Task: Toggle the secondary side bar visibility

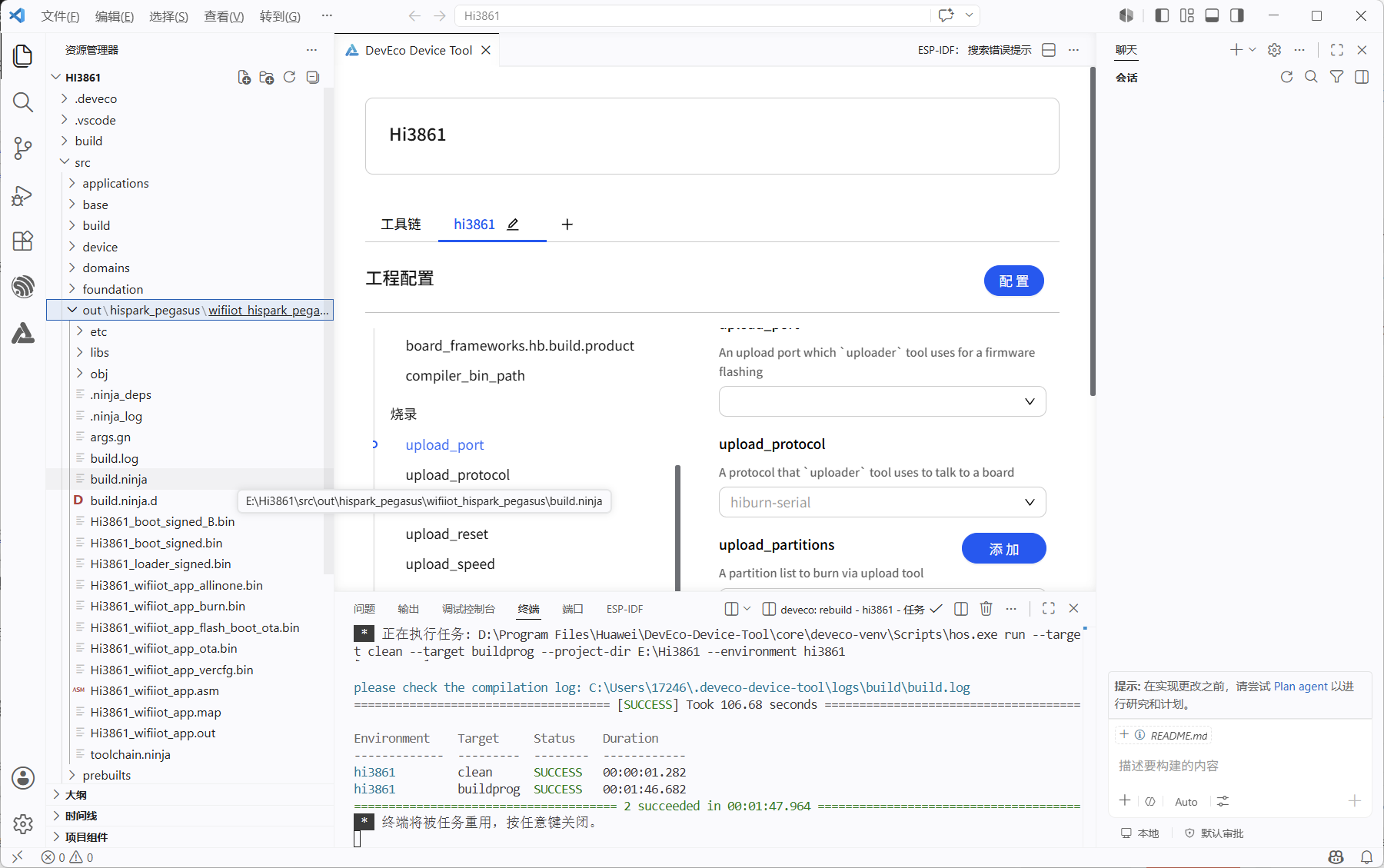Action: click(1237, 16)
